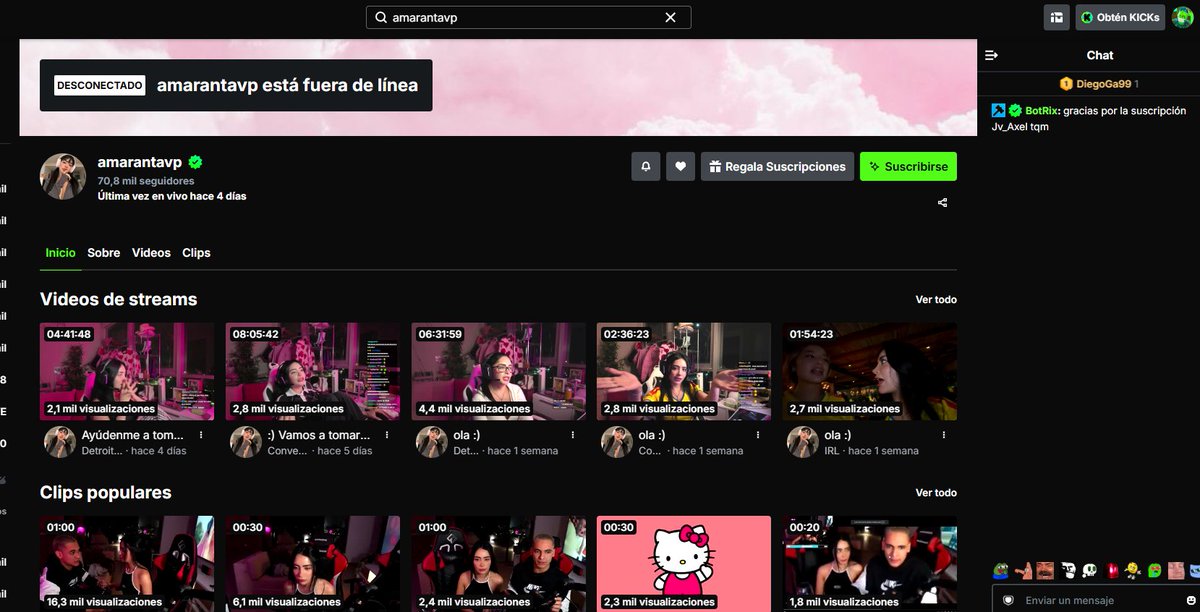The height and width of the screenshot is (612, 1200).
Task: Click into the amarantavp search field
Action: pyautogui.click(x=528, y=18)
